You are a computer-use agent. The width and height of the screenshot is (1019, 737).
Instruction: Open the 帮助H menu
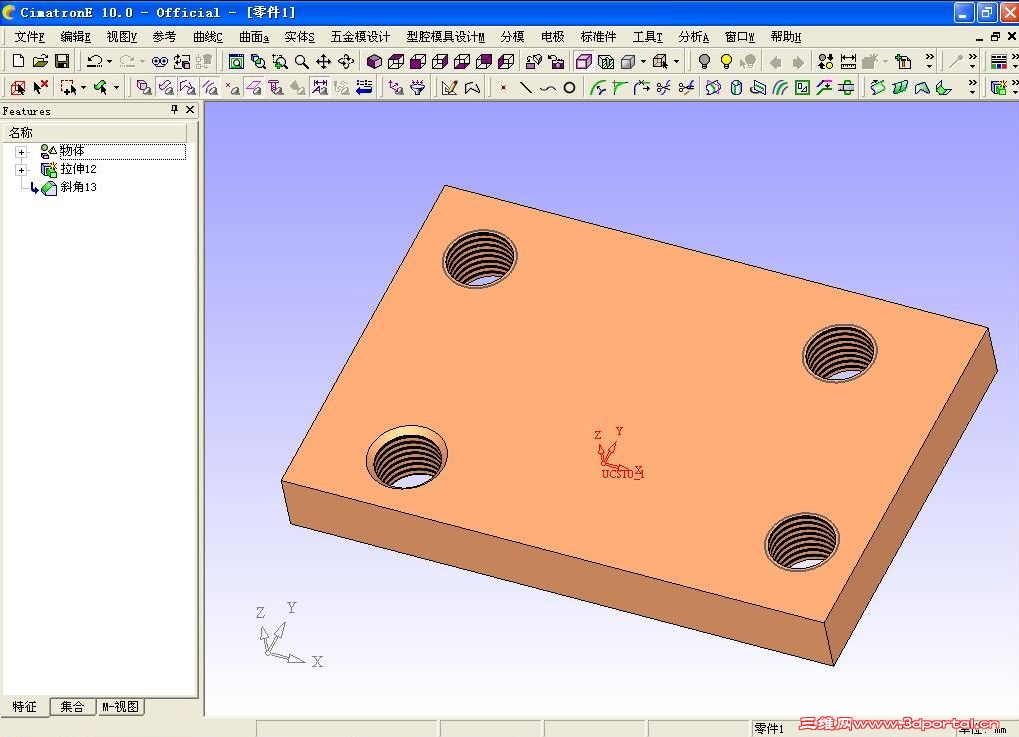coord(786,37)
